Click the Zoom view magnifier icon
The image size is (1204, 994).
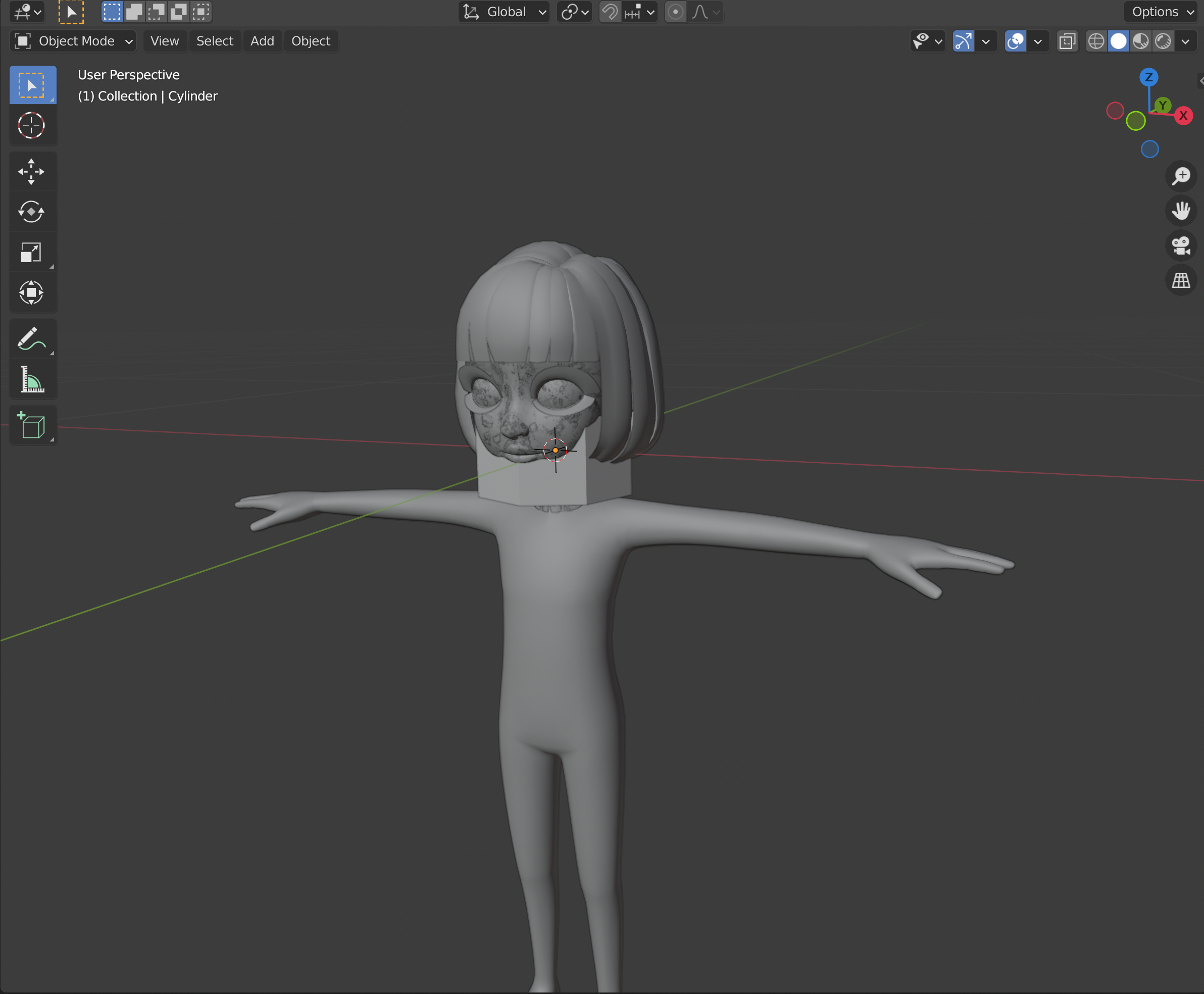click(x=1181, y=176)
